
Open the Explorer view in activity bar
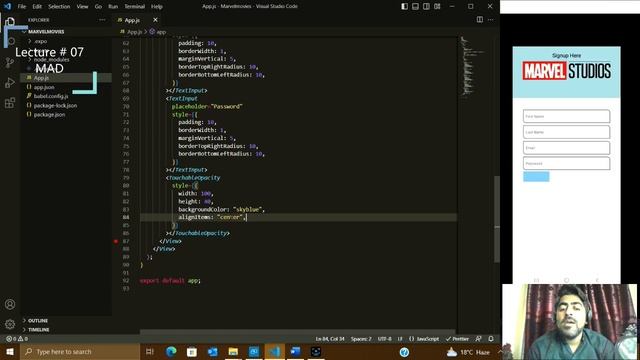point(10,22)
